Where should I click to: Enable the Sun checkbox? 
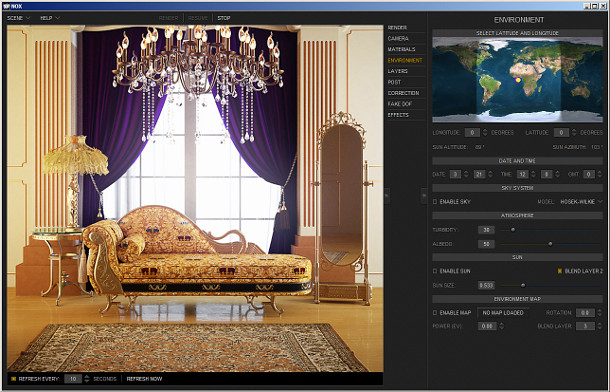pos(435,271)
